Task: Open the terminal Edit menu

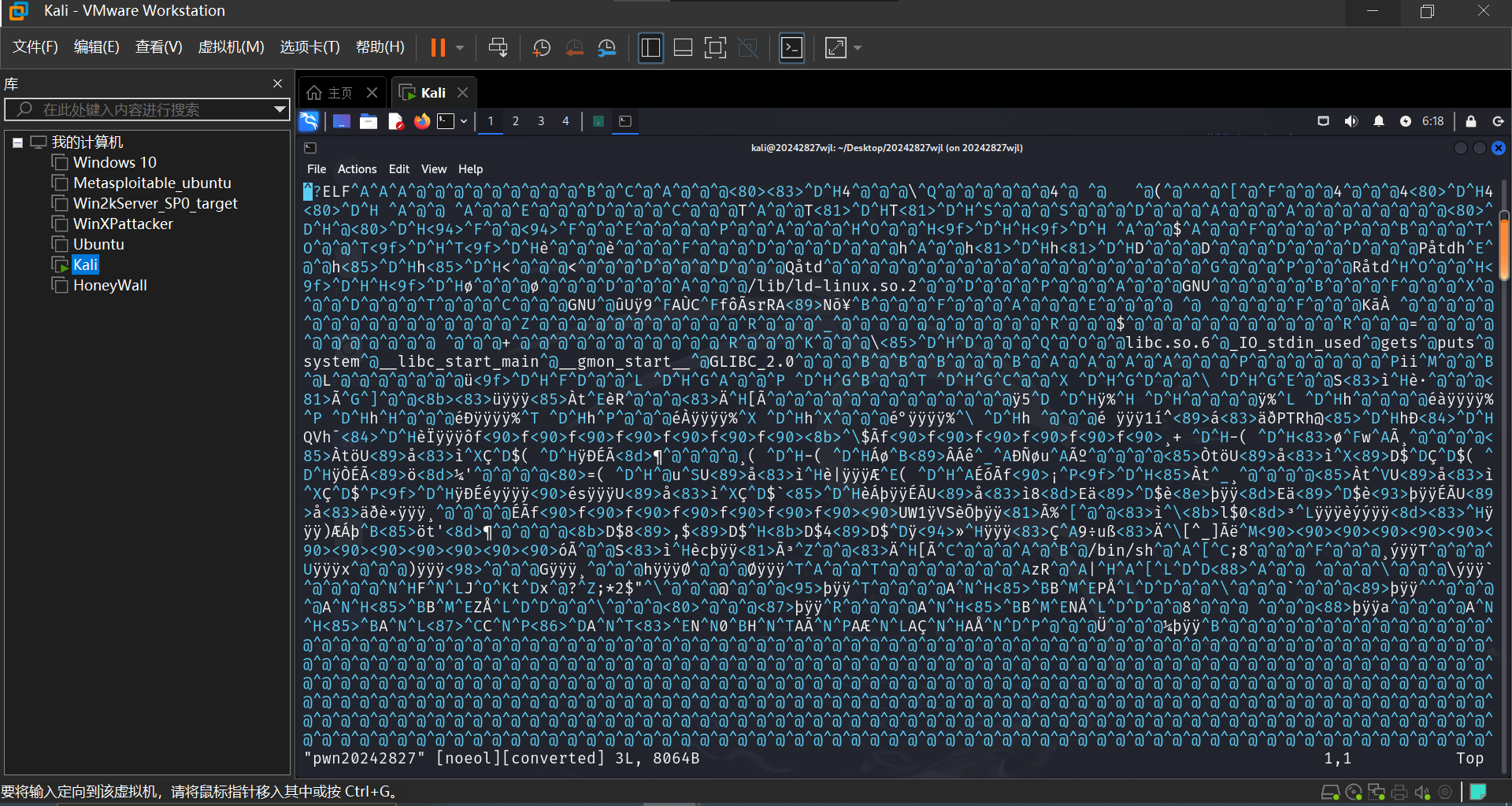Action: 399,169
